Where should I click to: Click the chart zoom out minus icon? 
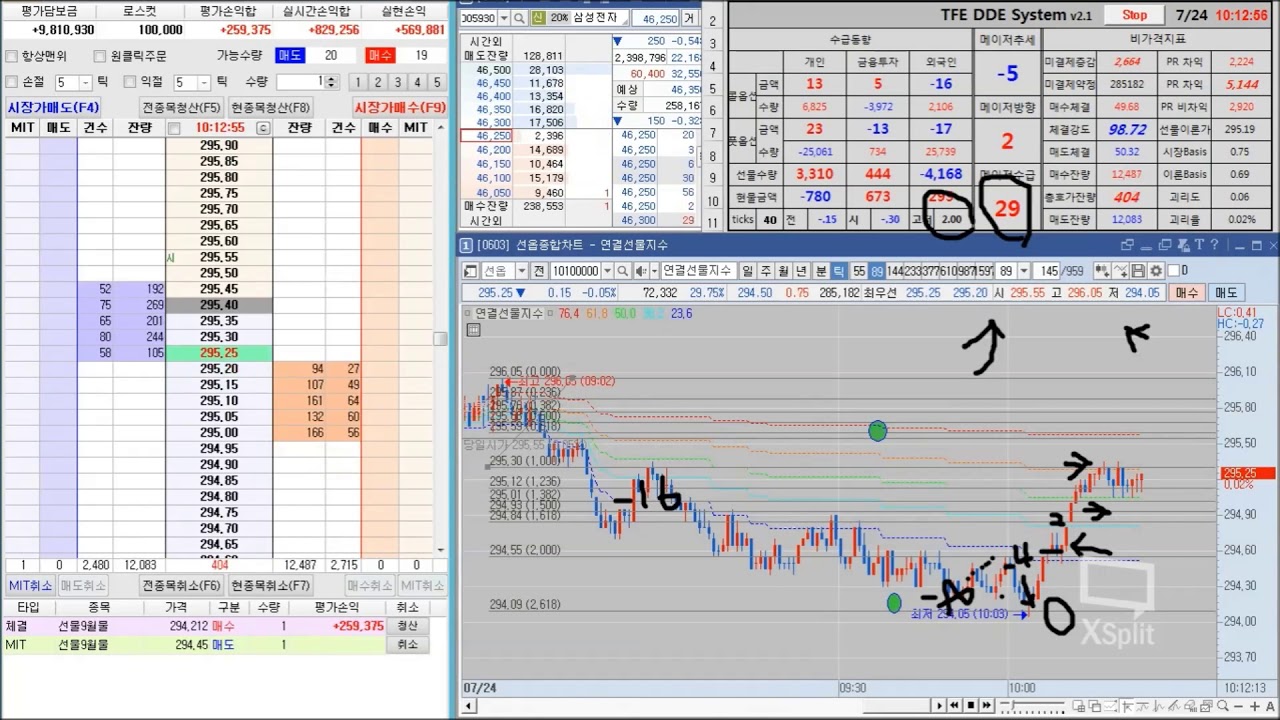pos(1238,706)
